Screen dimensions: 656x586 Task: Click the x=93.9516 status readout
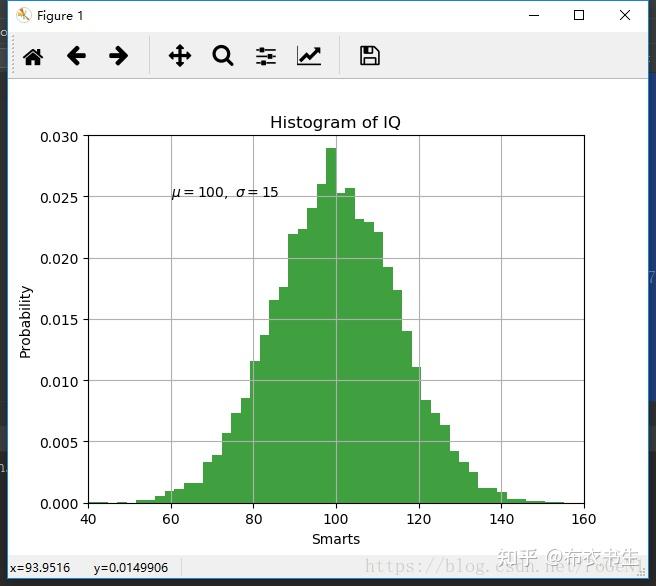[x=40, y=568]
